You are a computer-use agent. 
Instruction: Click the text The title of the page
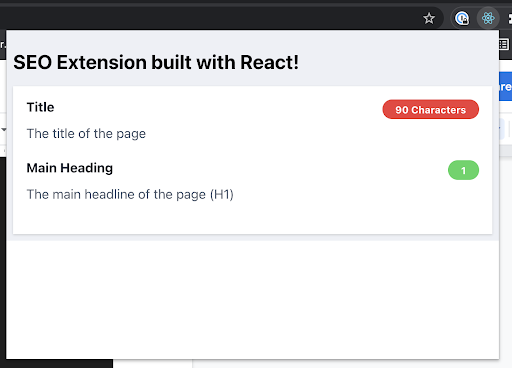86,134
